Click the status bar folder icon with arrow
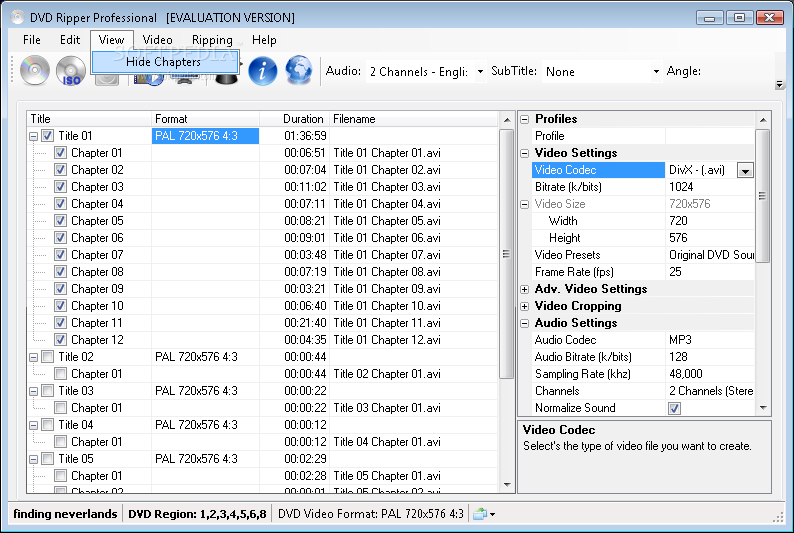The width and height of the screenshot is (794, 533). (480, 514)
